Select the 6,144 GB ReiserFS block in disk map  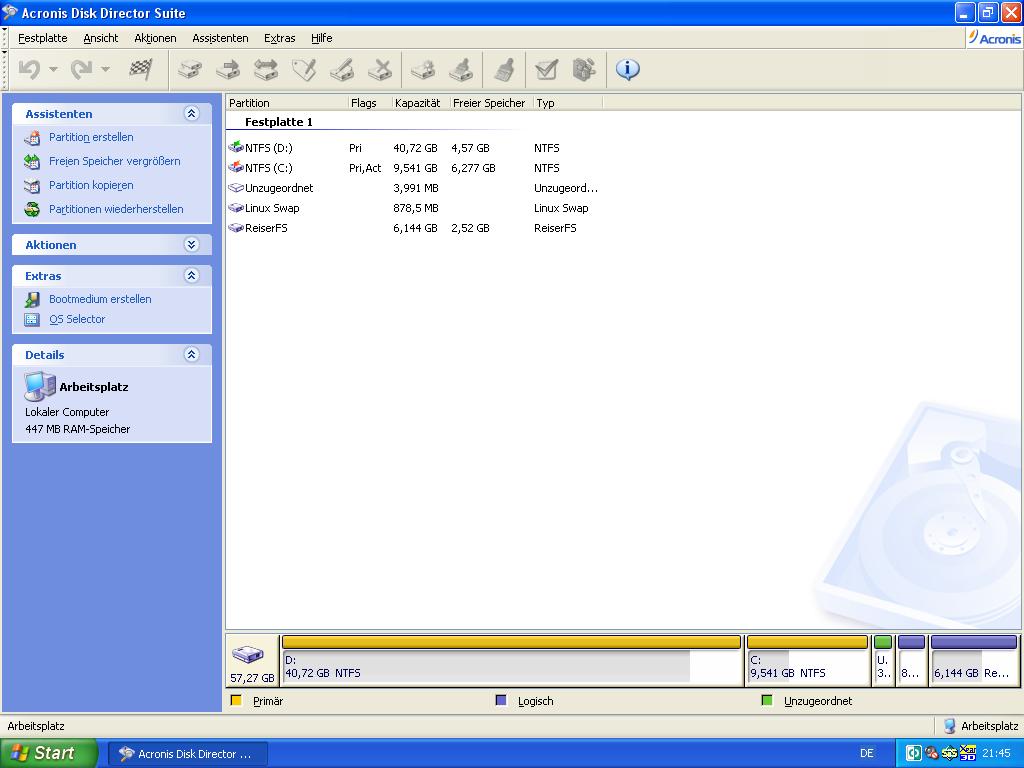[x=974, y=660]
